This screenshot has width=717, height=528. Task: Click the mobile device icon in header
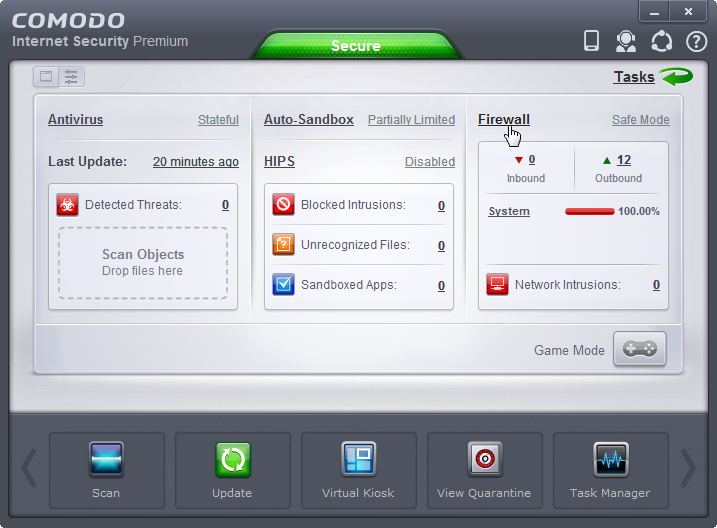point(591,41)
